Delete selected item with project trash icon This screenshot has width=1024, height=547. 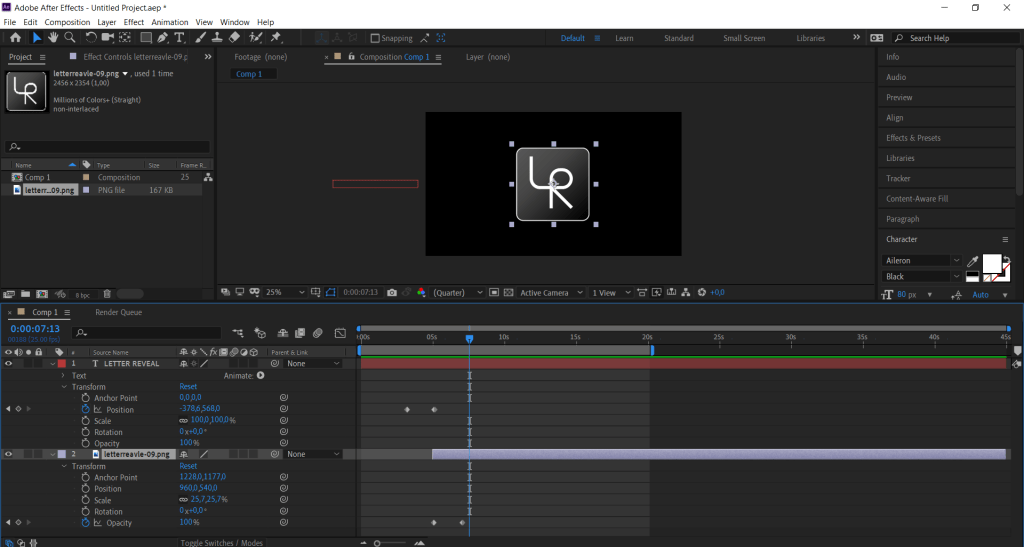click(x=107, y=294)
